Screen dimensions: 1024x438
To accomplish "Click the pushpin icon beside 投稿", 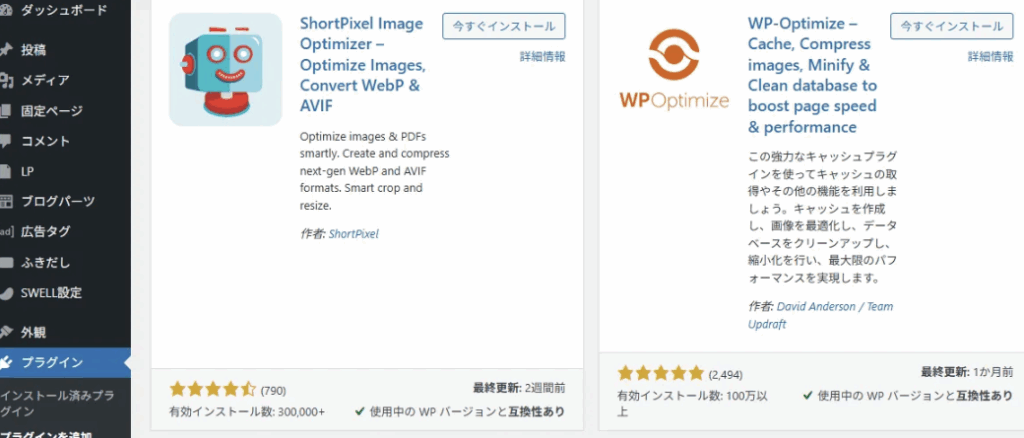I will pyautogui.click(x=6, y=49).
